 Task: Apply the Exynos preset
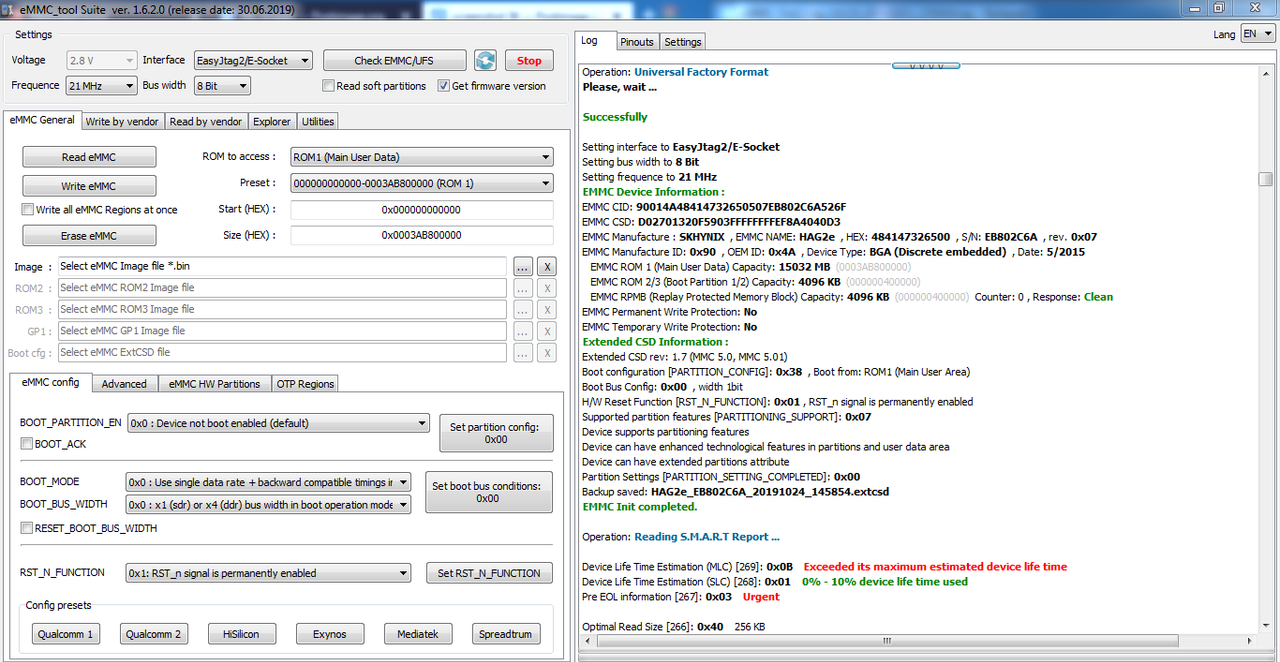click(x=330, y=634)
